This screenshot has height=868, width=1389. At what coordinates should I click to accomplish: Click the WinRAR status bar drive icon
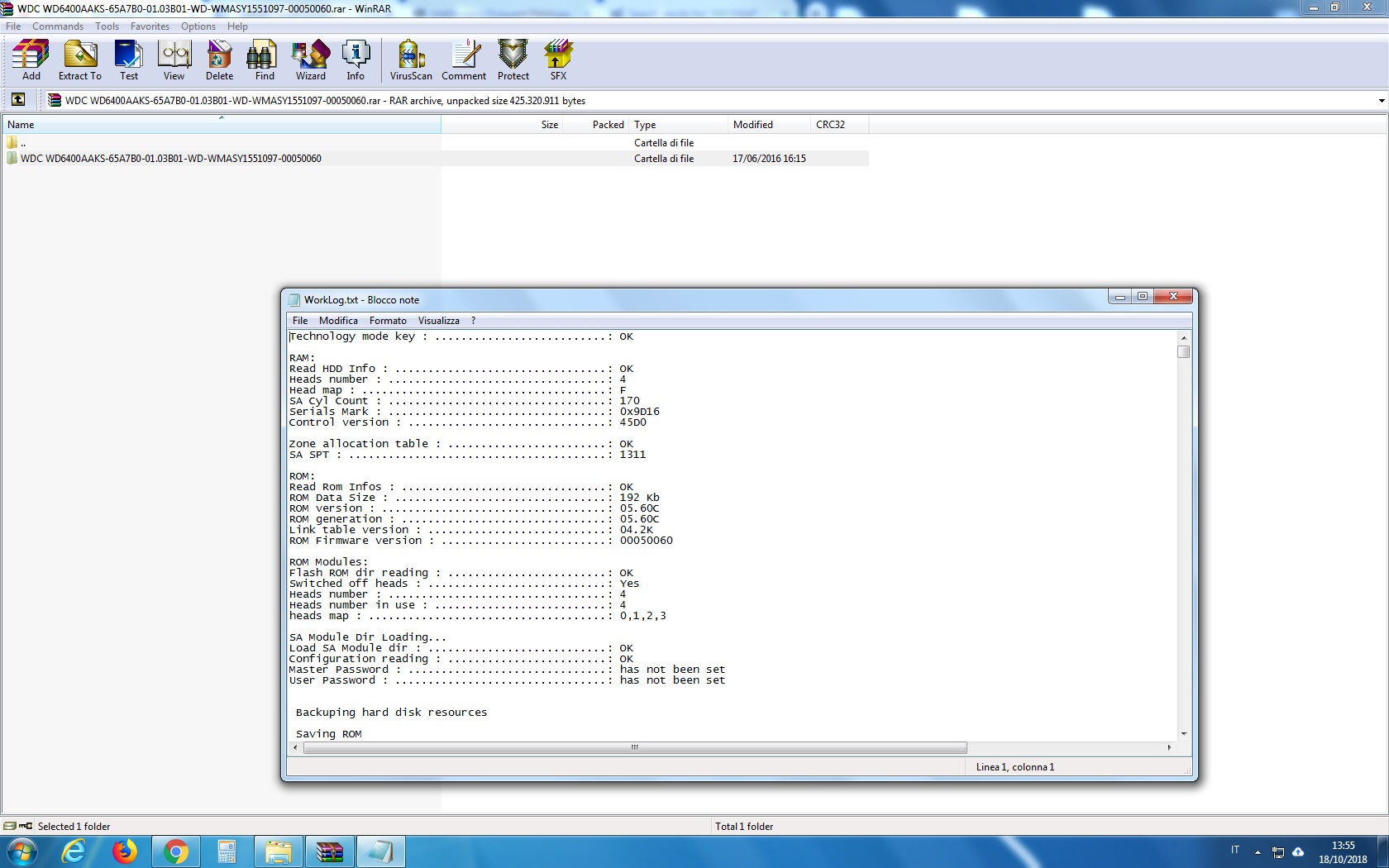point(10,826)
